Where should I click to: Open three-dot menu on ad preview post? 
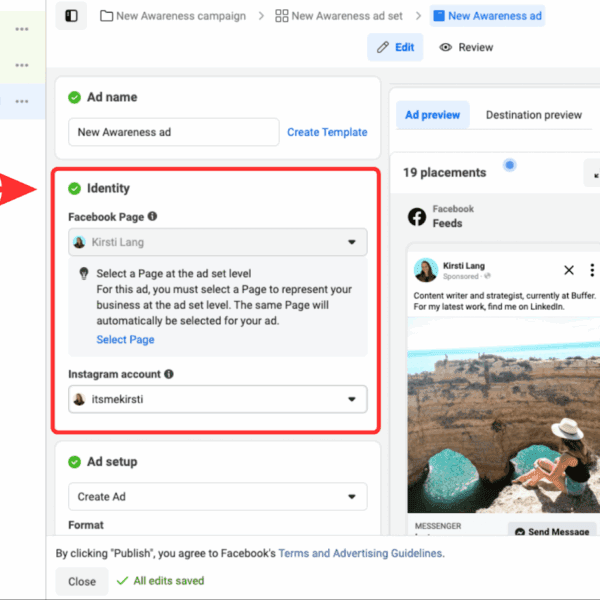[x=592, y=270]
